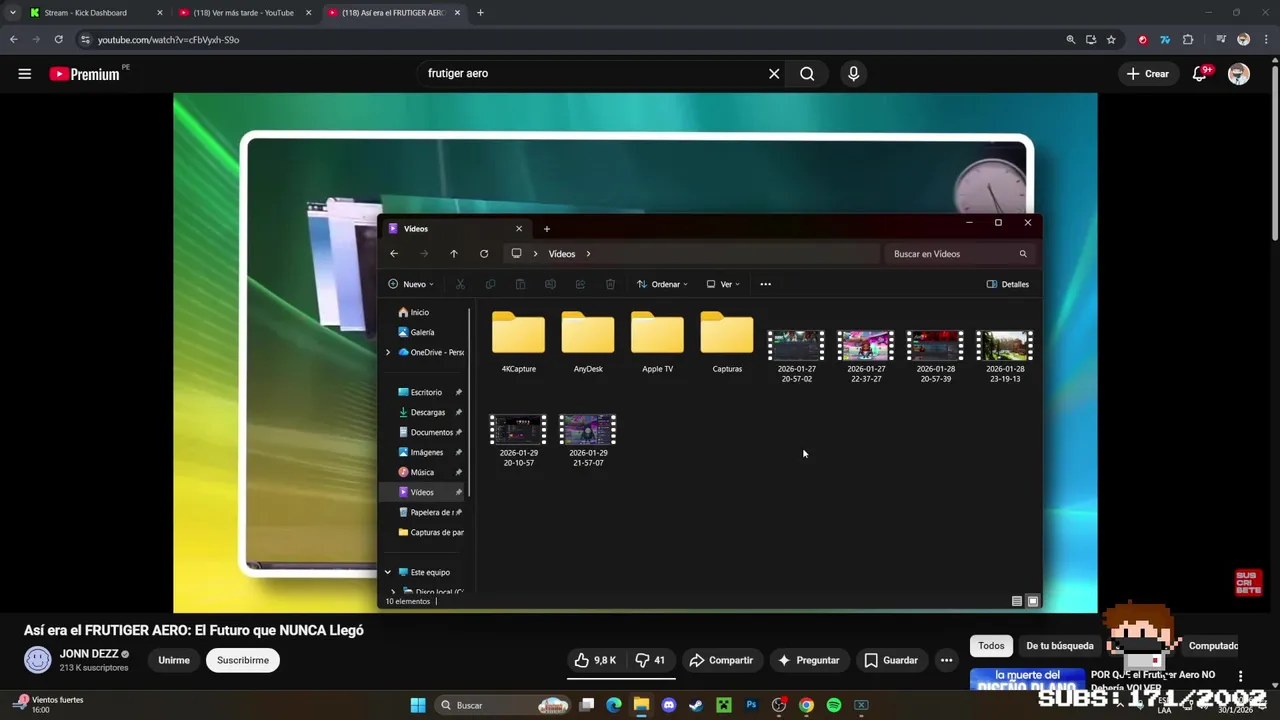Open more video actions ellipsis on YouTube
1280x720 pixels.
(x=946, y=660)
